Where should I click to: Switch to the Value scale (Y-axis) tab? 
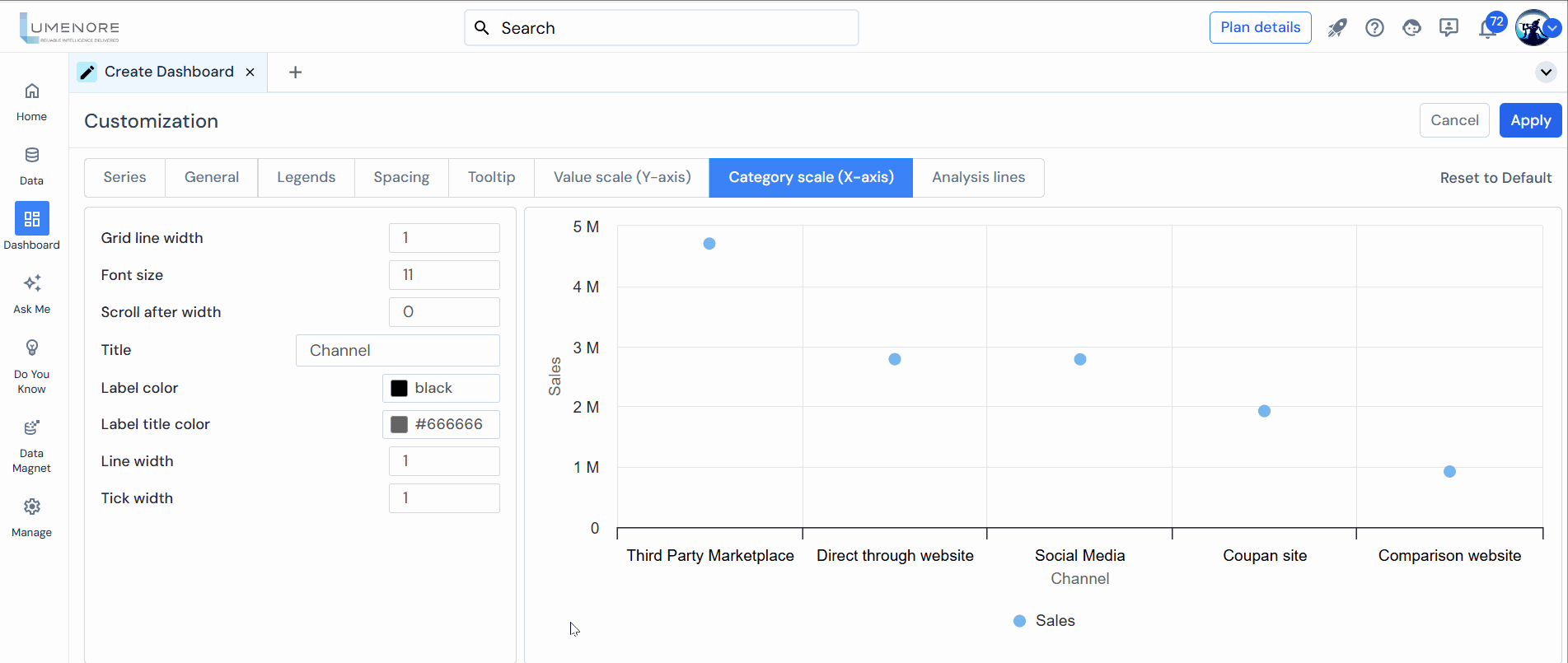622,178
